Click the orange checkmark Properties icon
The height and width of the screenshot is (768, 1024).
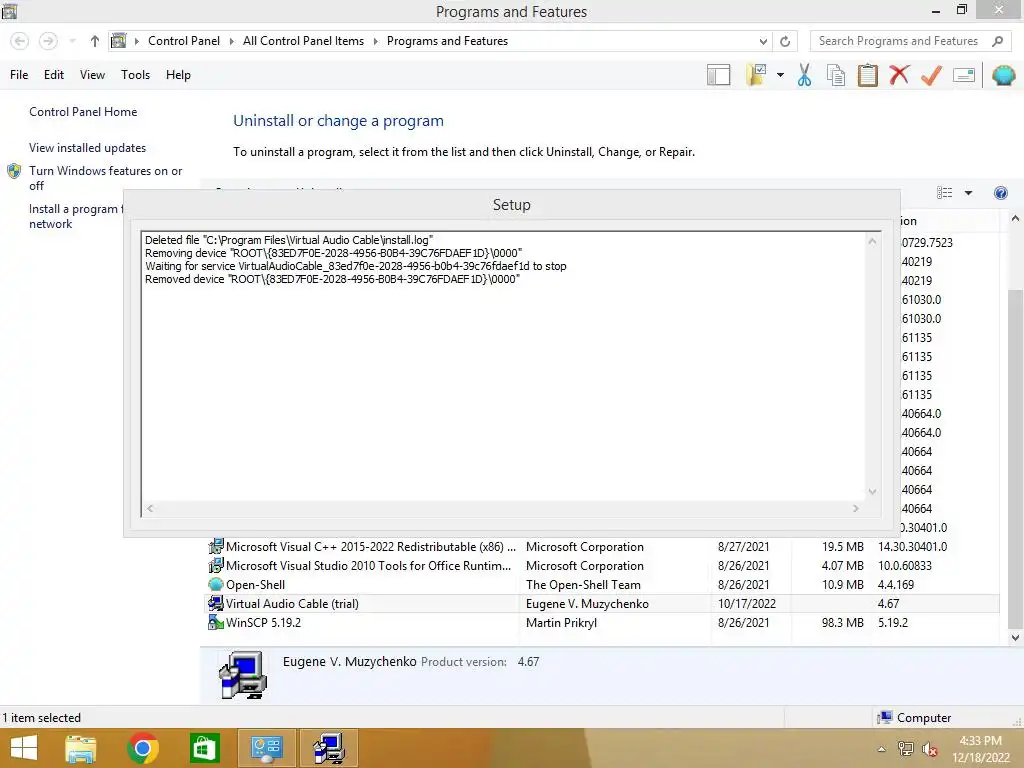point(931,75)
